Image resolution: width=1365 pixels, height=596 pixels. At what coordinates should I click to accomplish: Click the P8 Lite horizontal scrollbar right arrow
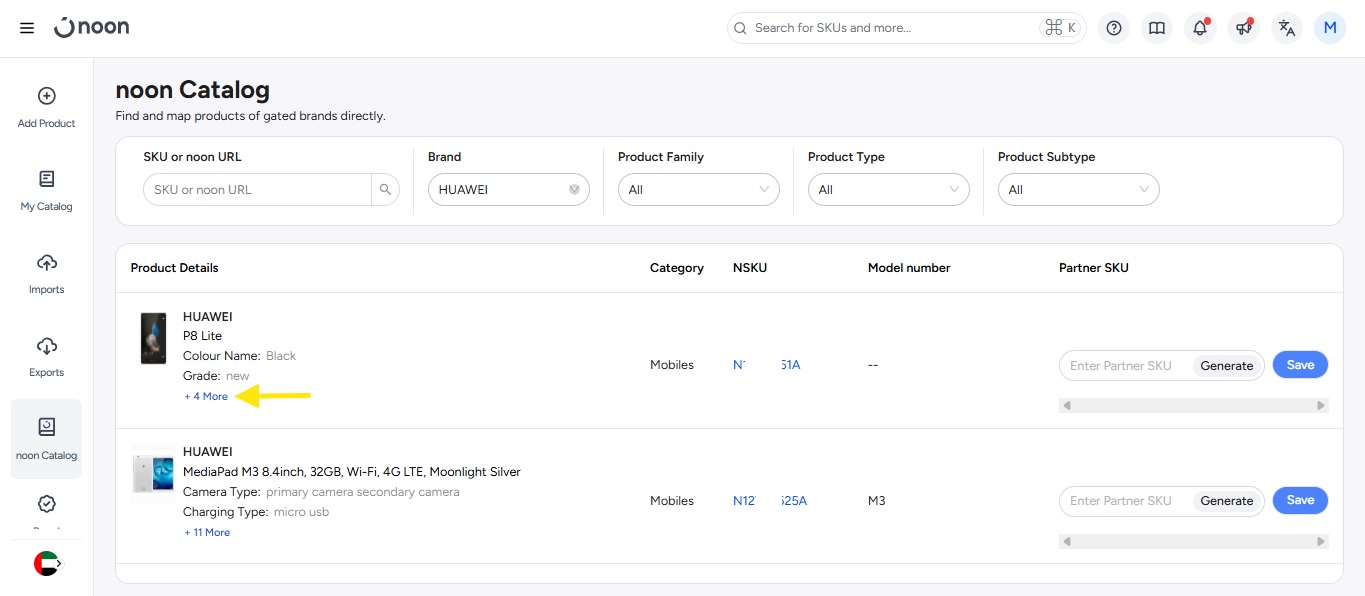pos(1321,406)
